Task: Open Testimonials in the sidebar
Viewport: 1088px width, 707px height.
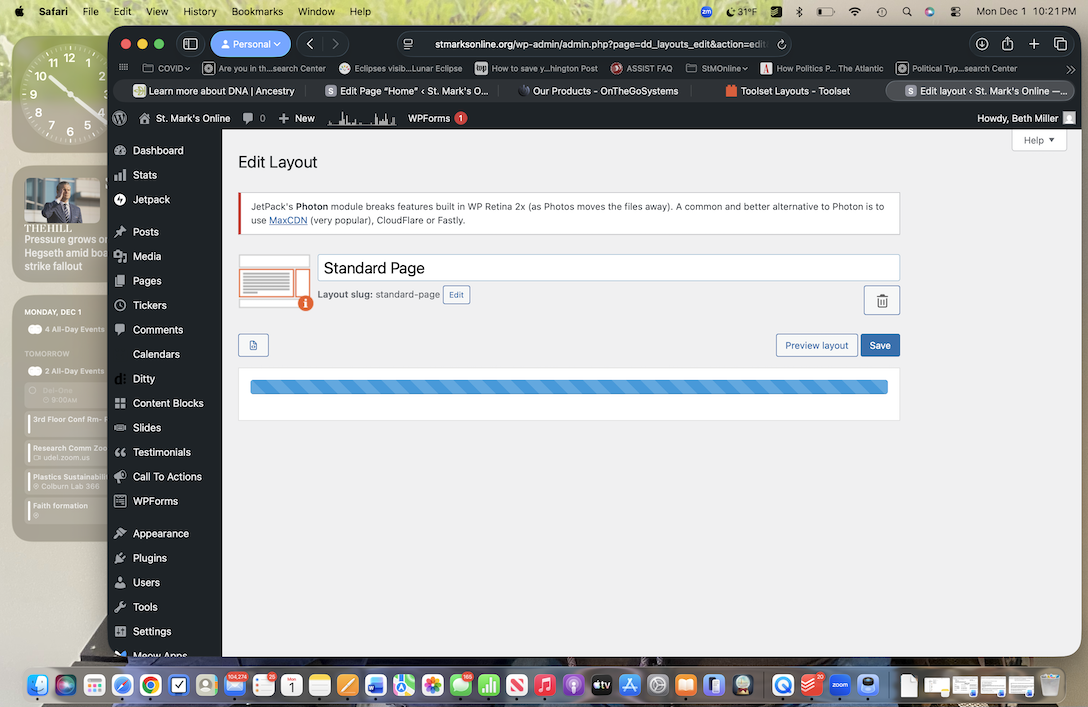Action: tap(162, 452)
